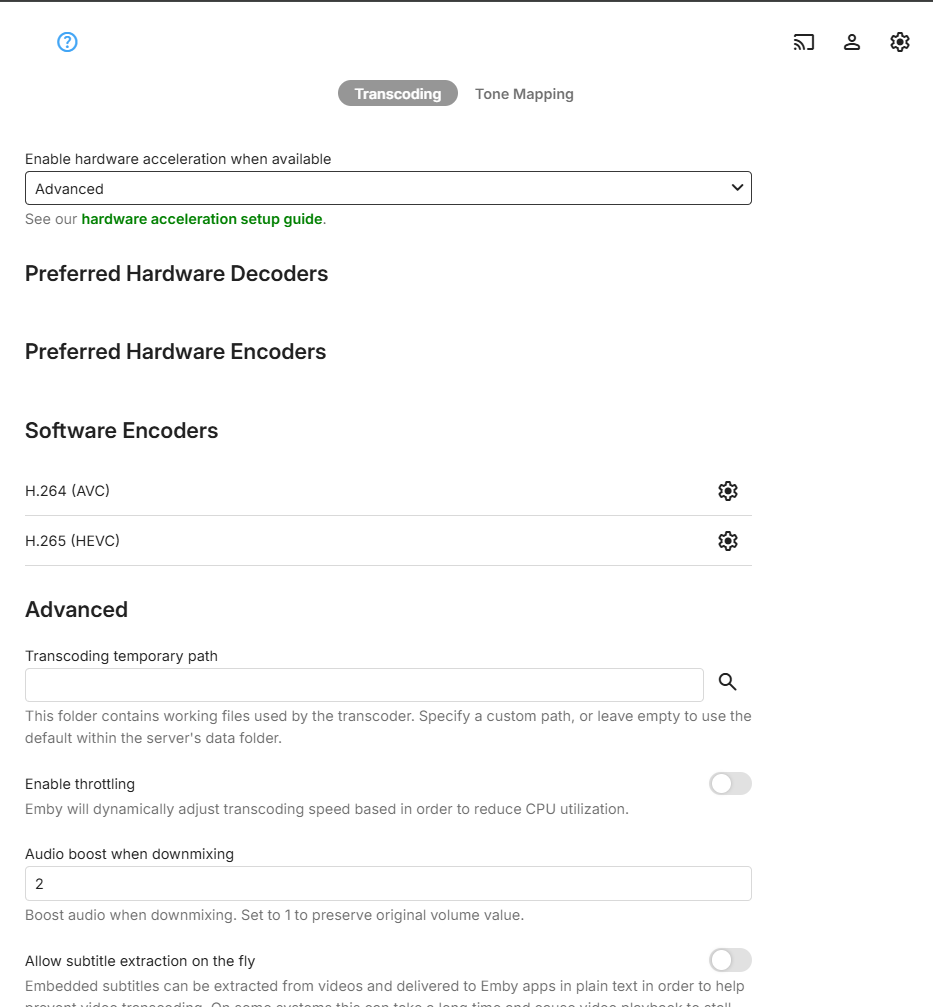Open the help question mark icon
This screenshot has width=933, height=1007.
coord(67,42)
